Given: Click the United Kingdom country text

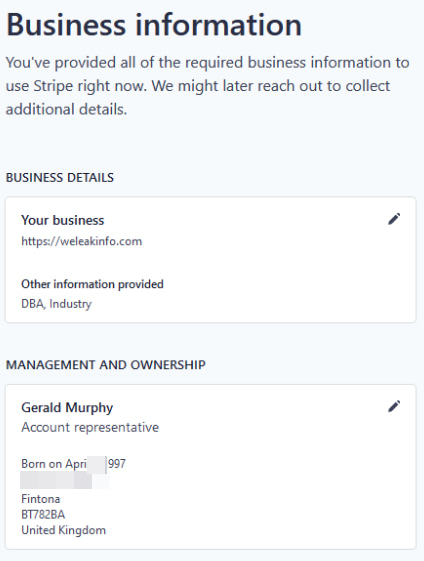Looking at the screenshot, I should 63,530.
